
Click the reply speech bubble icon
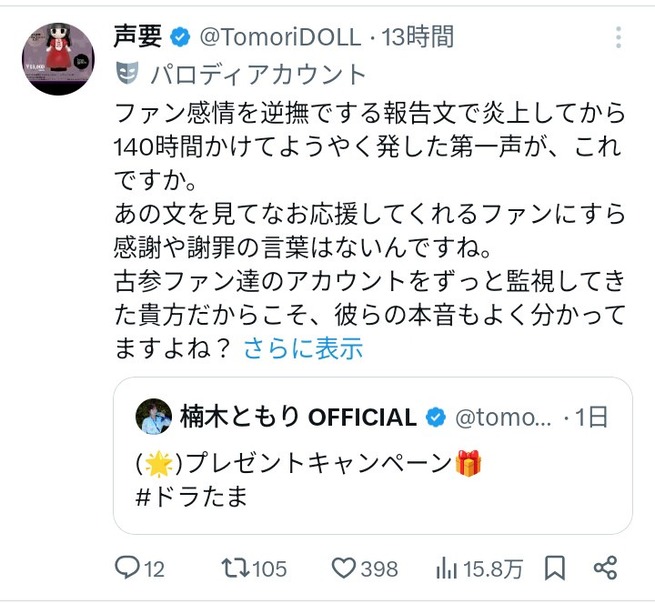pyautogui.click(x=127, y=568)
